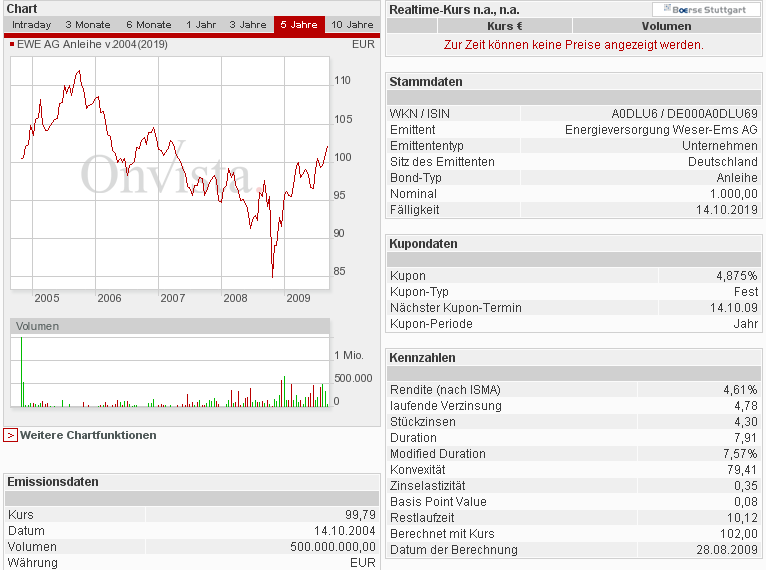The image size is (766, 570).
Task: Click the Chart panel heading
Action: pos(22,9)
